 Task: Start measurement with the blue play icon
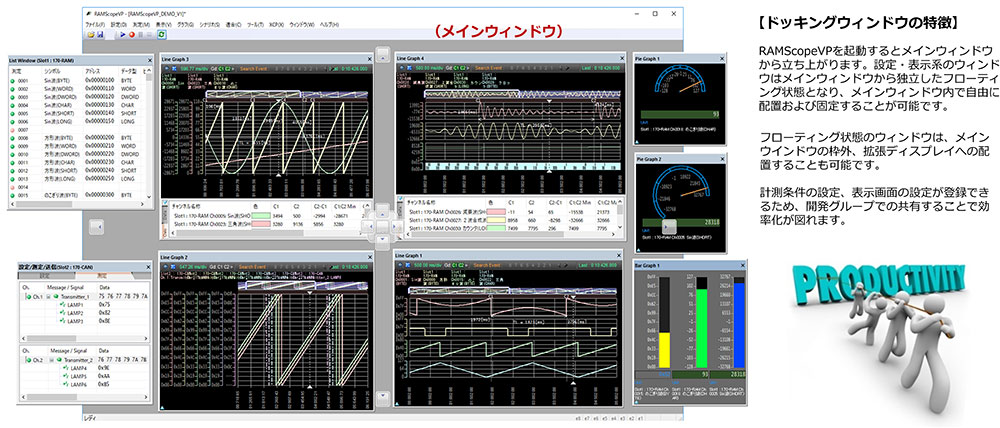pyautogui.click(x=123, y=34)
